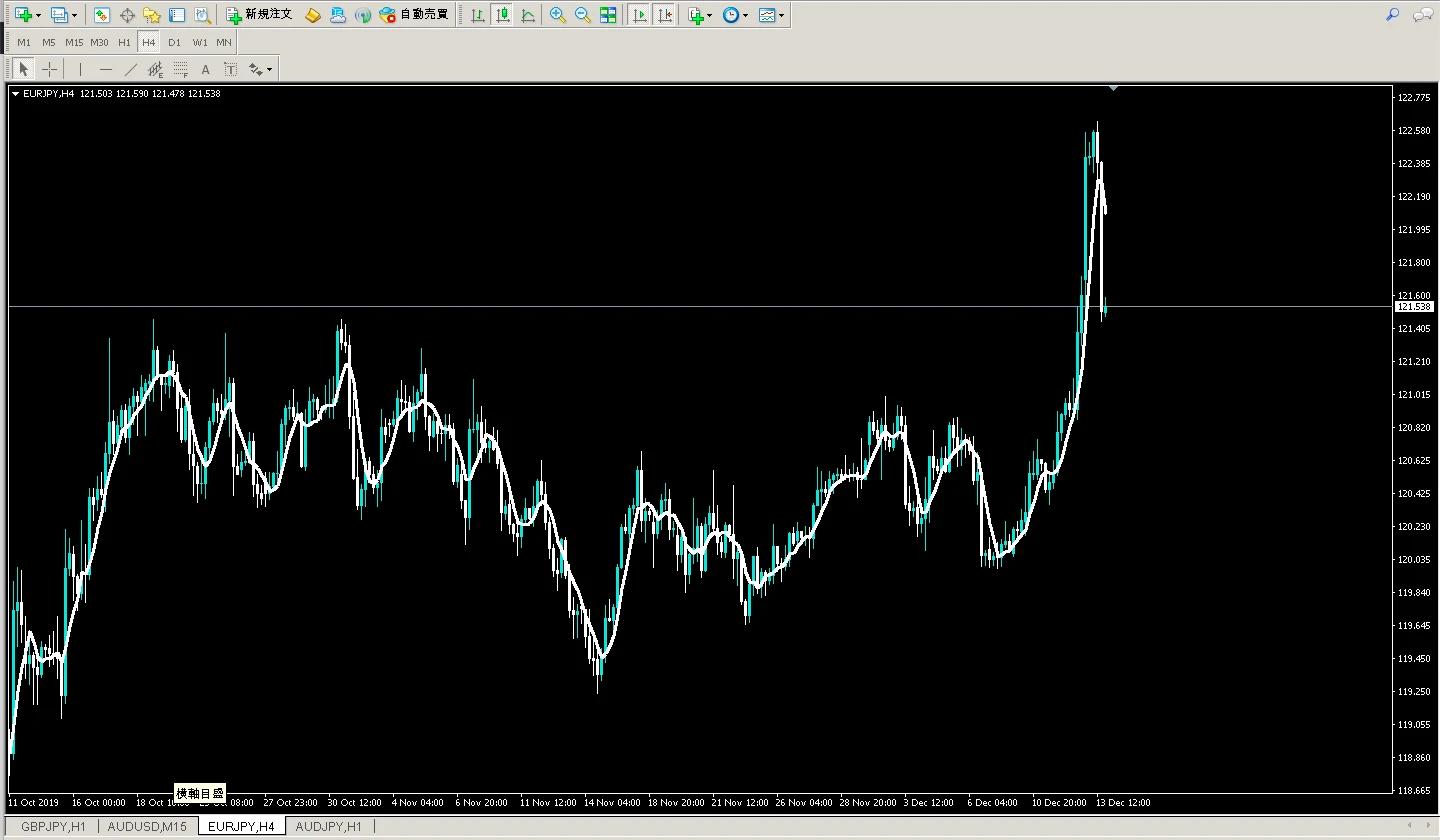Click the 121.538 current price label
Image resolution: width=1440 pixels, height=840 pixels.
click(x=1414, y=307)
